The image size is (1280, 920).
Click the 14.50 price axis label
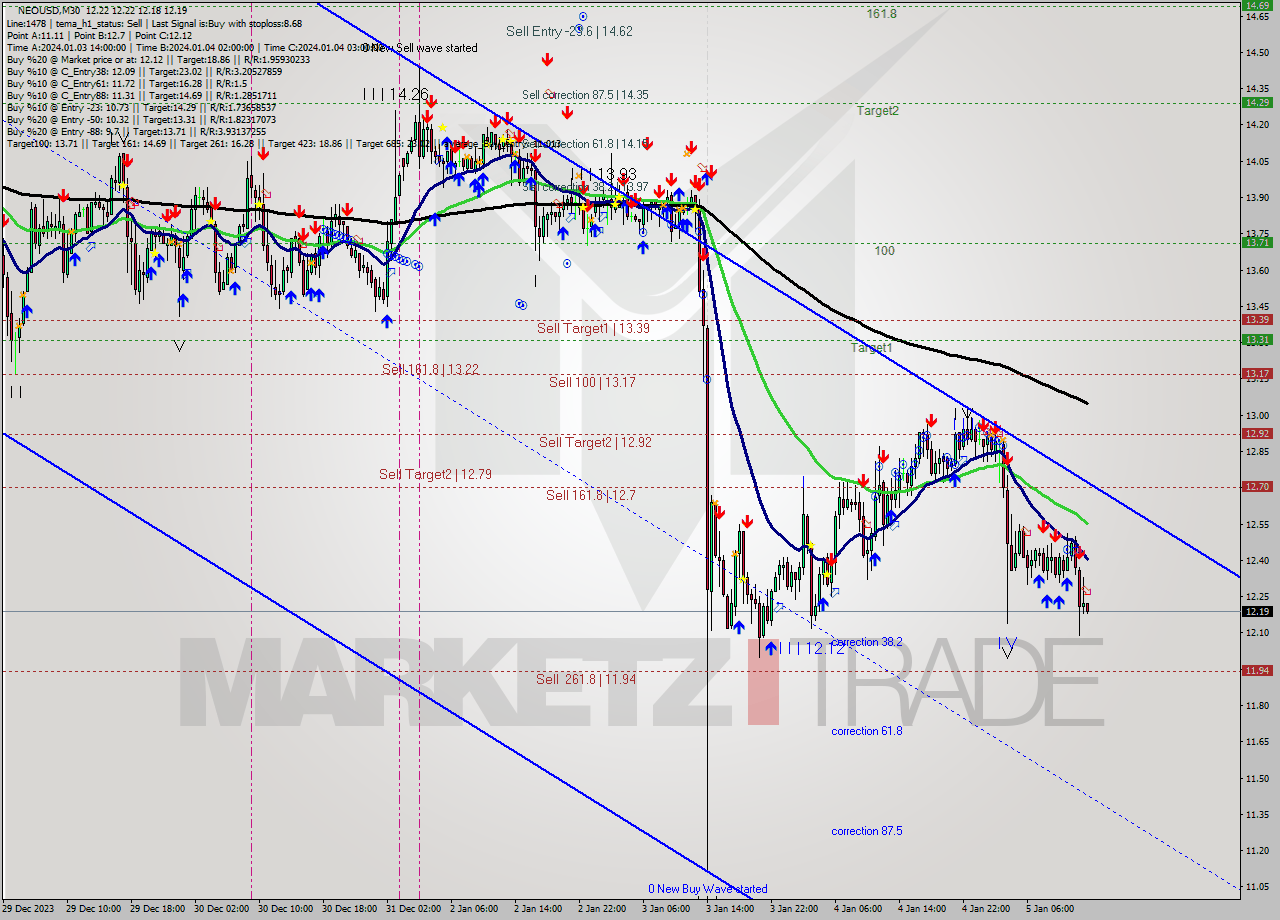coord(1257,52)
